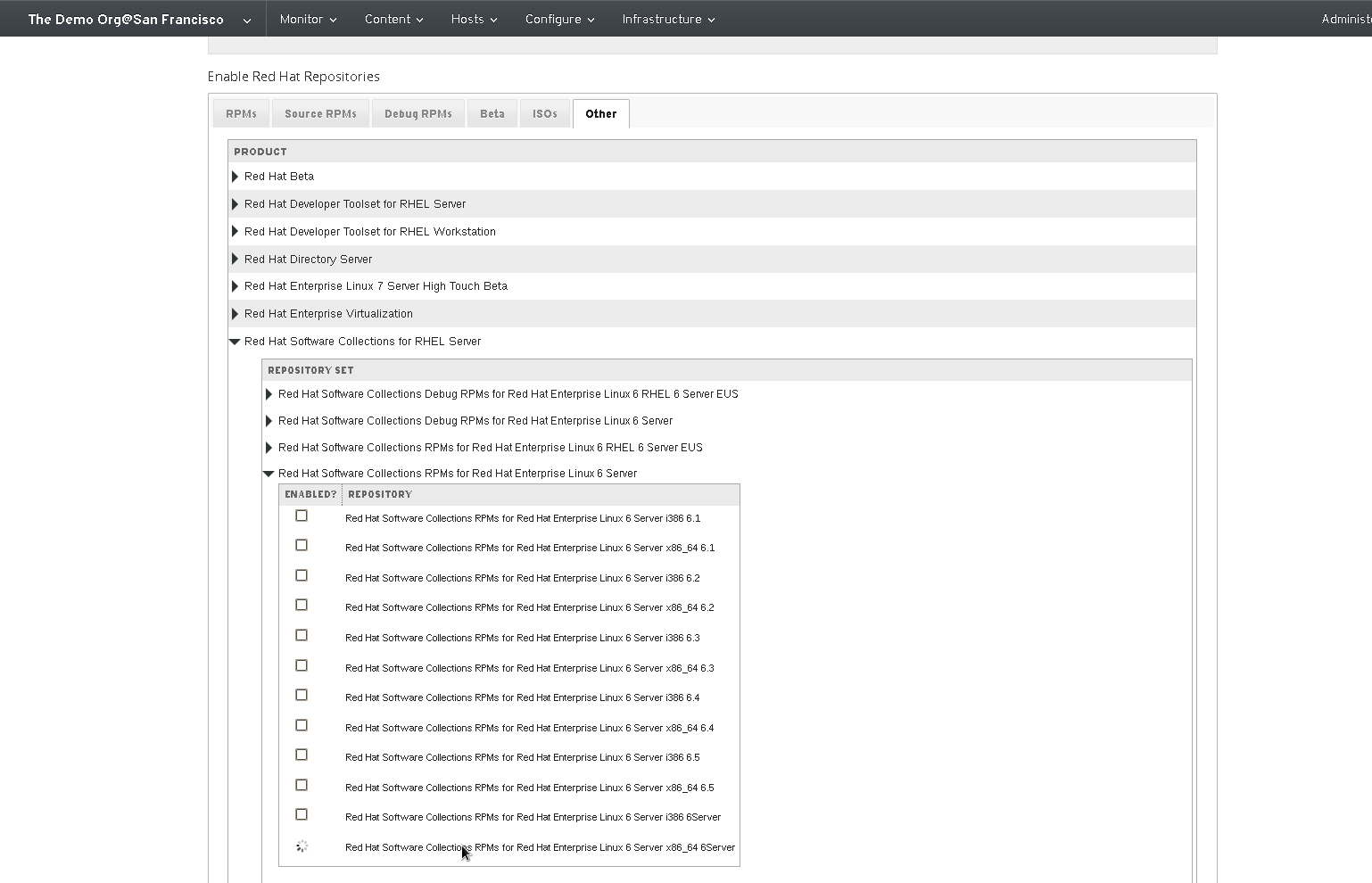
Task: Click the ENABLED? column header
Action: tap(310, 494)
